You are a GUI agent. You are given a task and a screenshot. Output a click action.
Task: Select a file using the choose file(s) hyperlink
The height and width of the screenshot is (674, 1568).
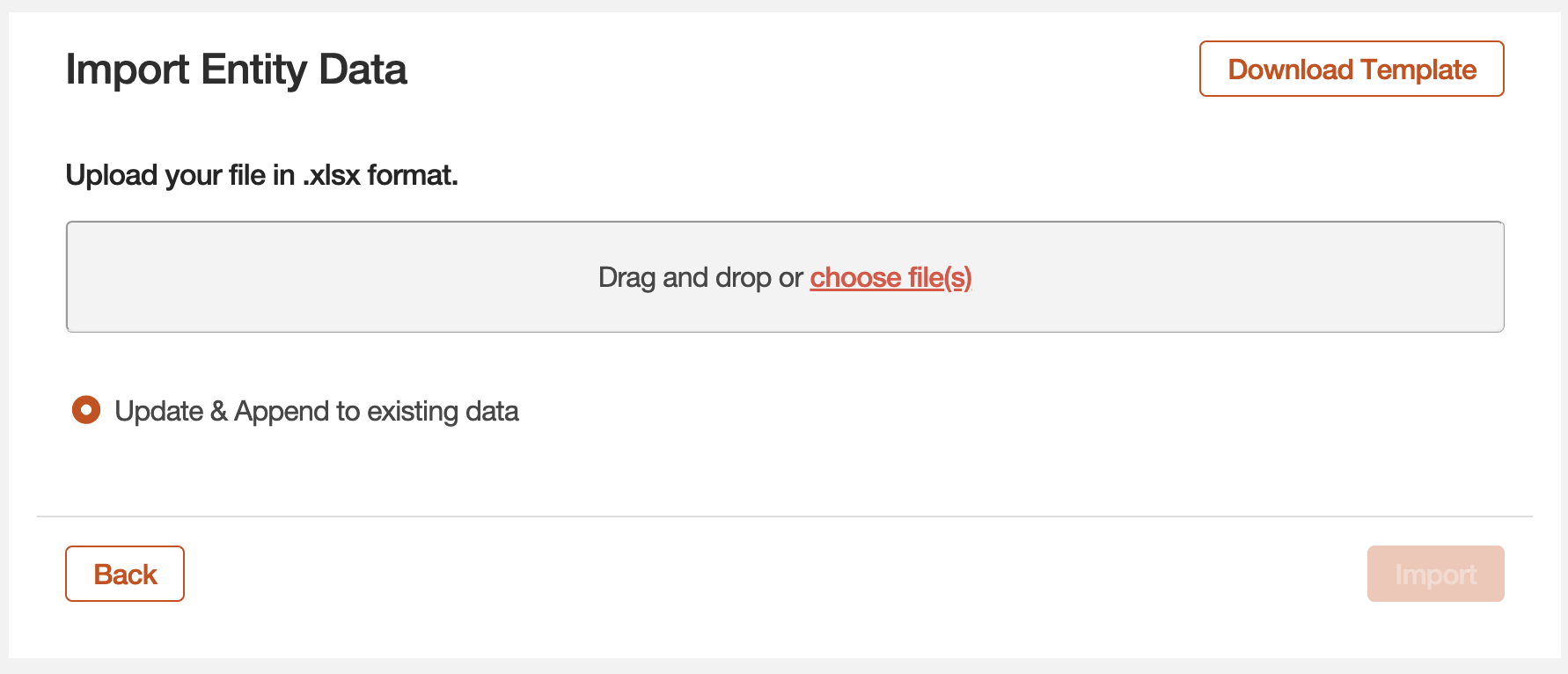[890, 277]
